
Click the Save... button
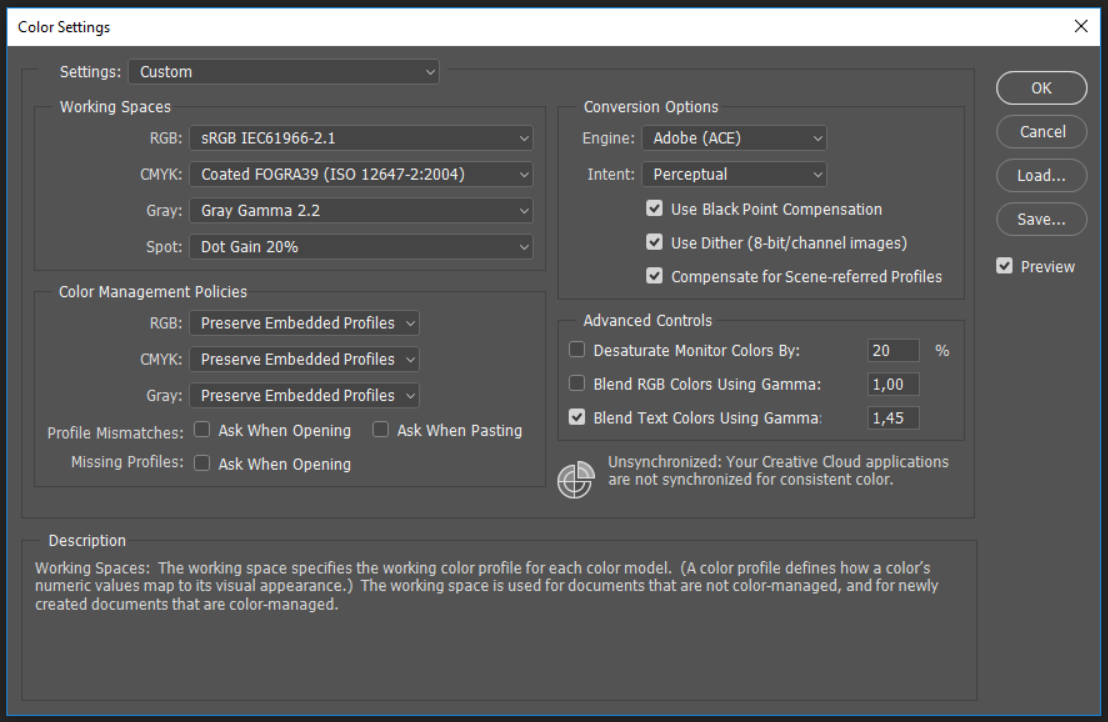click(1042, 220)
